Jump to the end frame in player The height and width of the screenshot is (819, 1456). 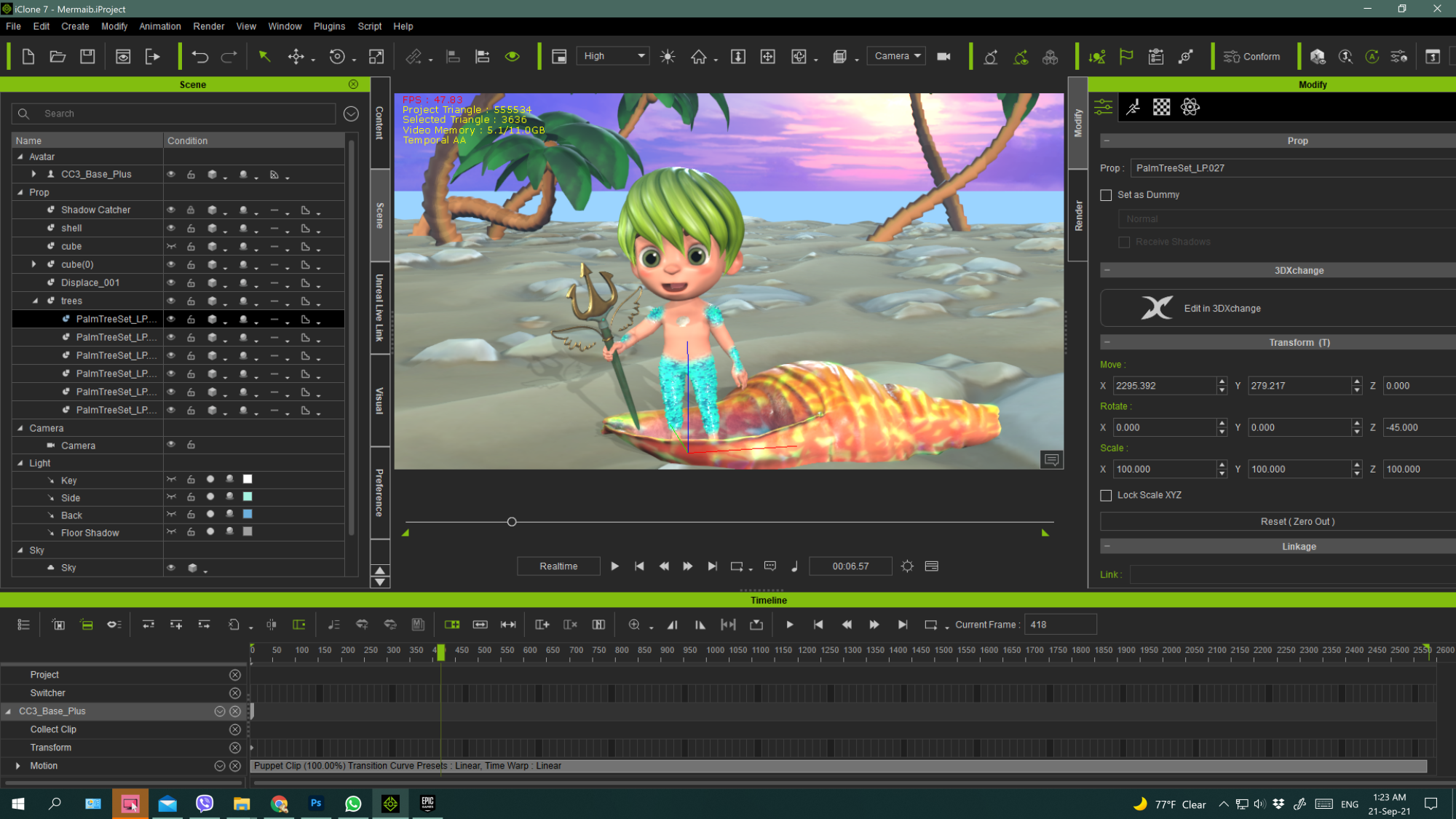(x=713, y=566)
